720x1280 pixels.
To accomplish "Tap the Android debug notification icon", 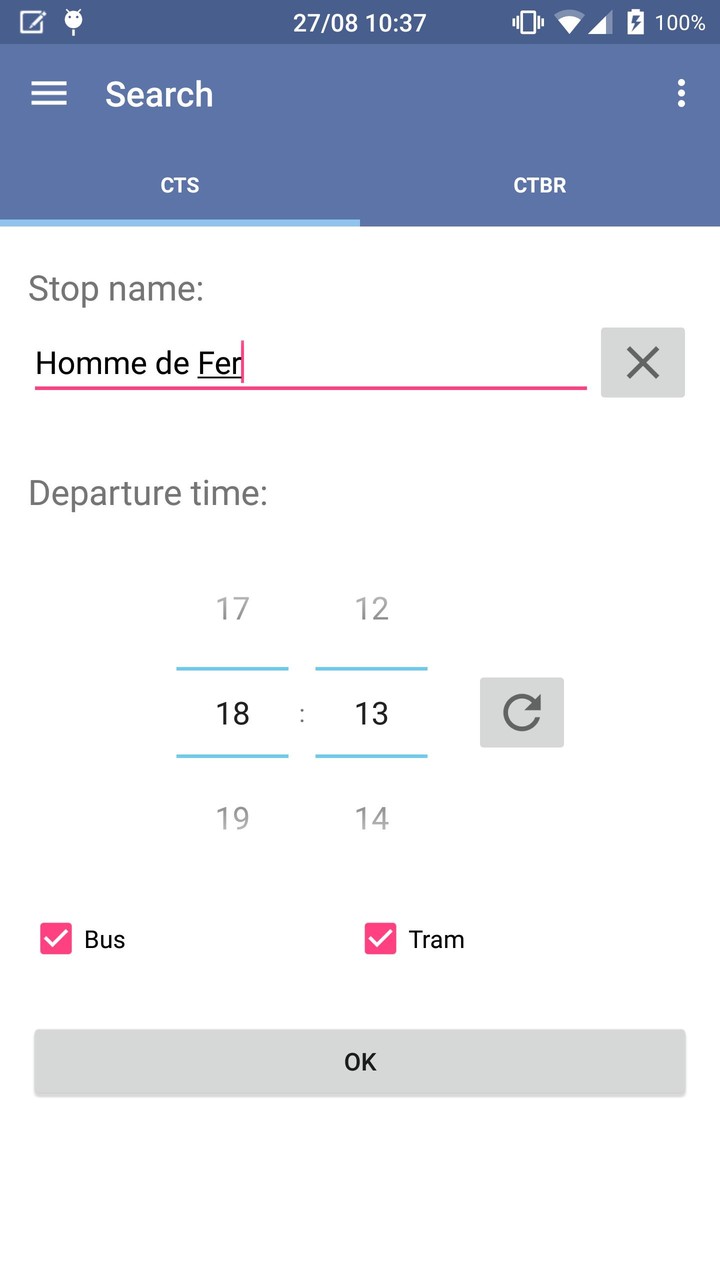I will tap(73, 21).
